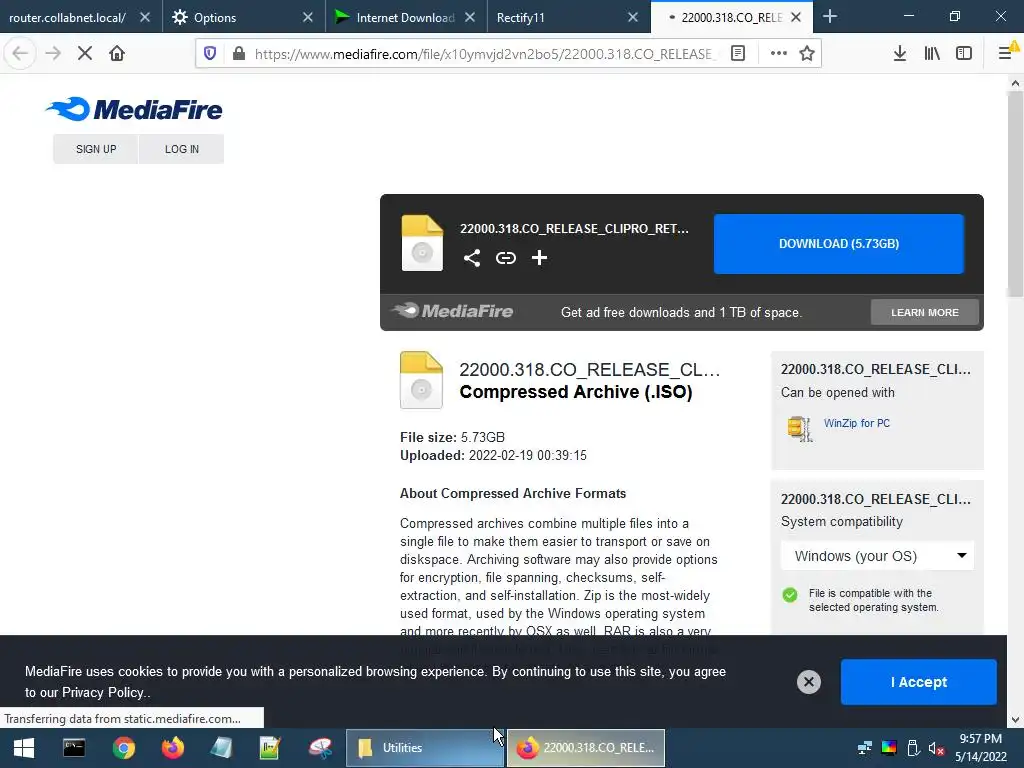Toggle reader view icon
Screen dimensions: 1024x768
pyautogui.click(x=738, y=53)
